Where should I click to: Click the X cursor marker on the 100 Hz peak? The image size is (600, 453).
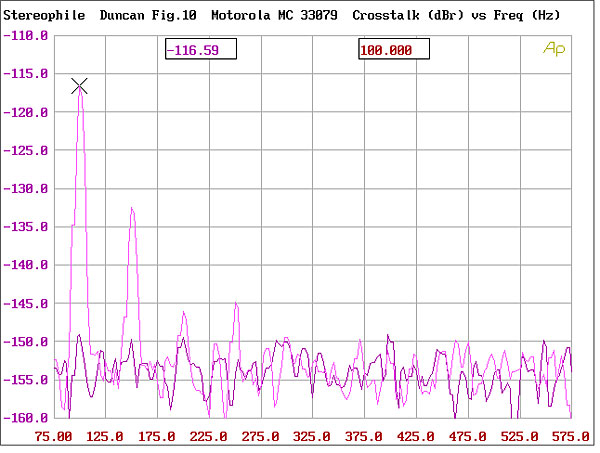[x=79, y=86]
